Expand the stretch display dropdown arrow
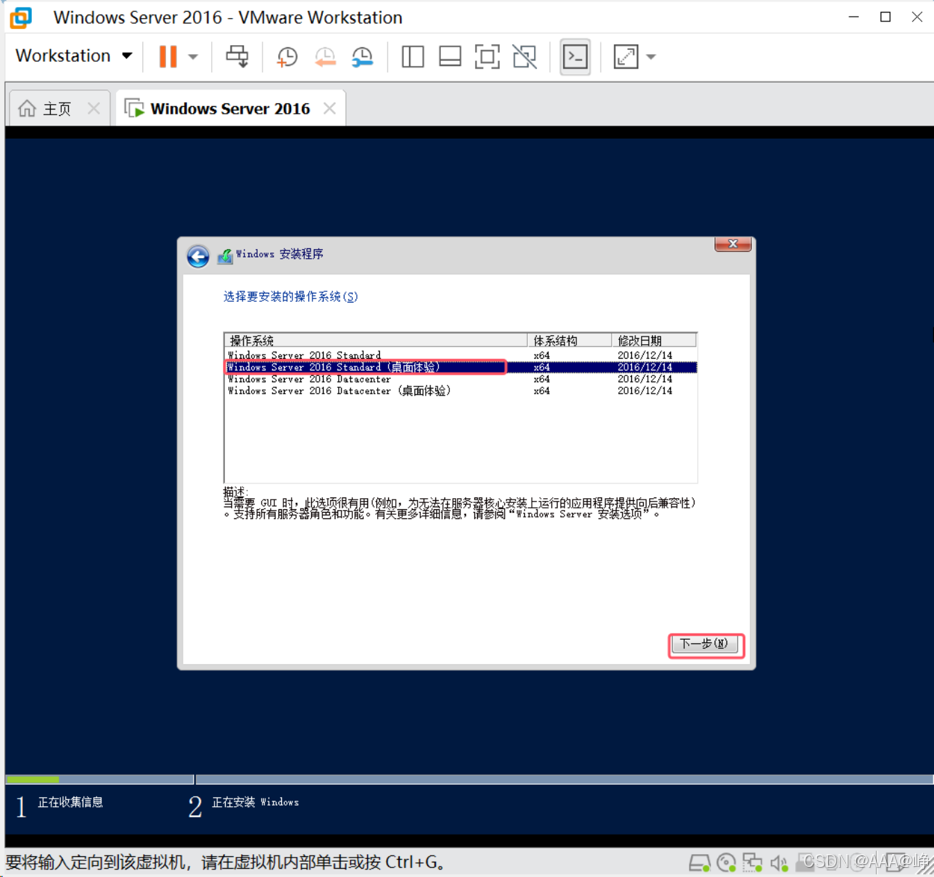 (651, 57)
